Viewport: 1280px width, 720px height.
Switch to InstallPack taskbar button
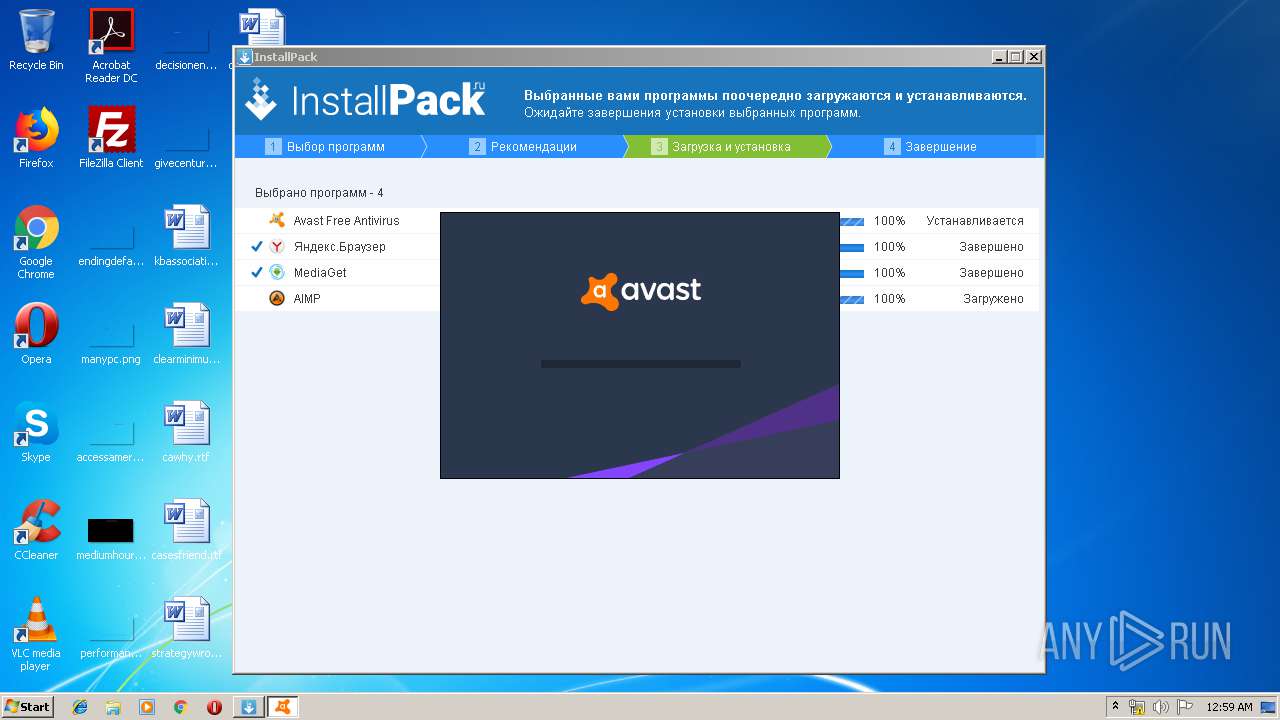249,707
